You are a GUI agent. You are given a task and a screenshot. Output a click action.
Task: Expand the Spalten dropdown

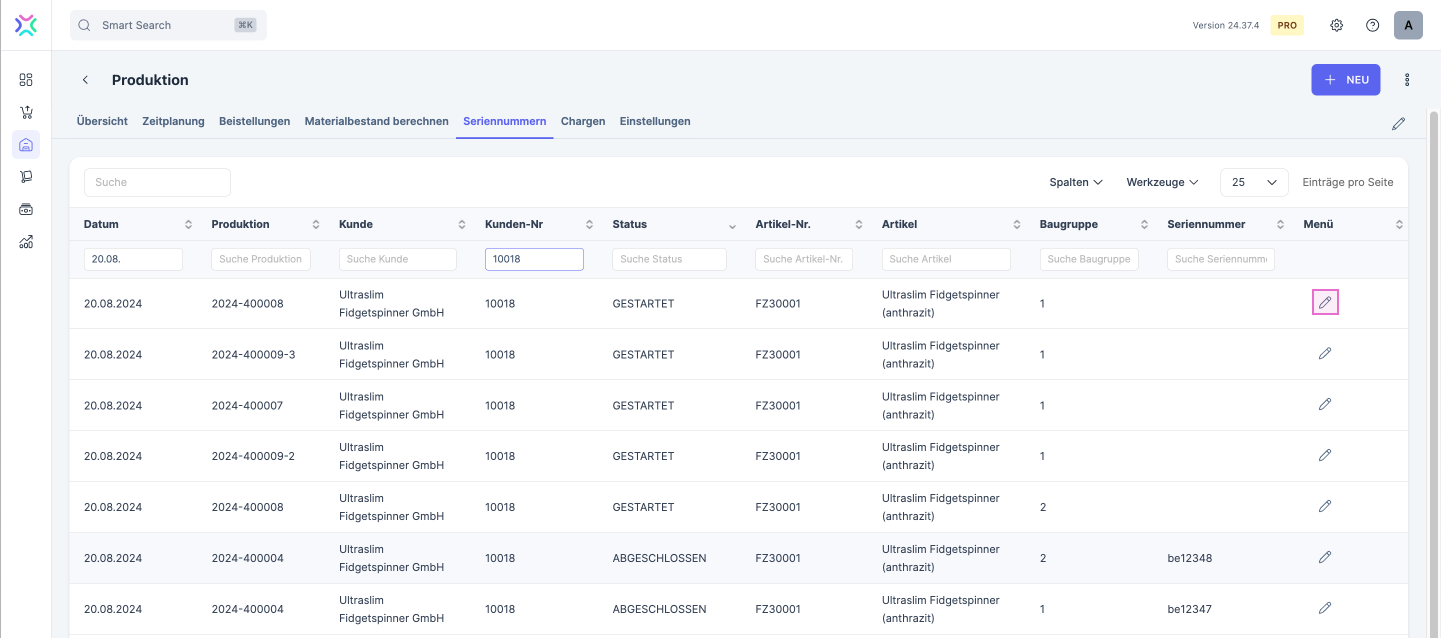[x=1076, y=182]
